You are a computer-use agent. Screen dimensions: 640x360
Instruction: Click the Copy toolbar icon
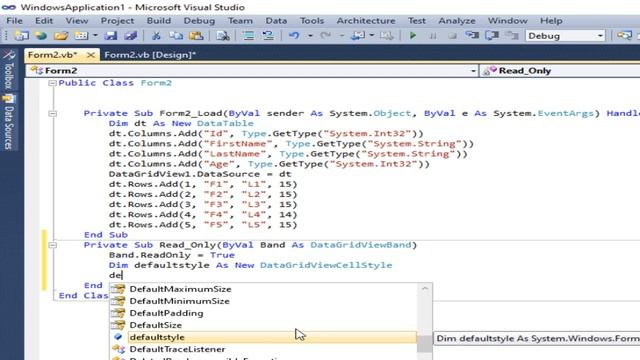coord(176,36)
